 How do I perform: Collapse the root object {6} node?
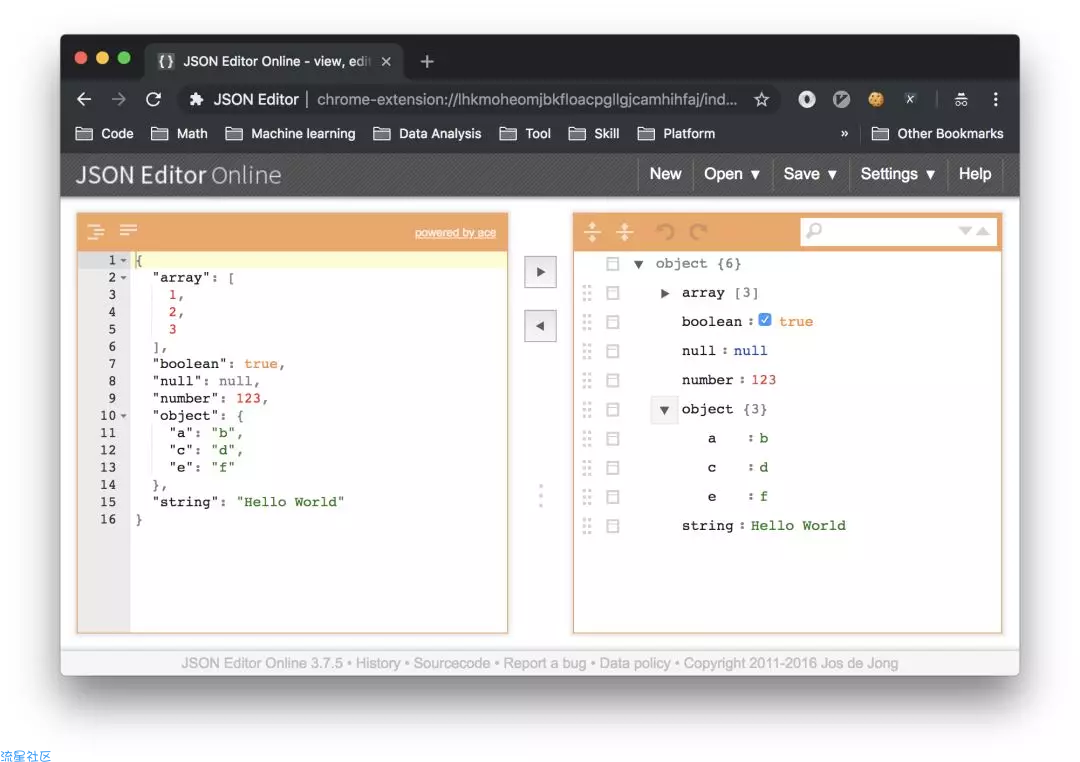tap(638, 264)
